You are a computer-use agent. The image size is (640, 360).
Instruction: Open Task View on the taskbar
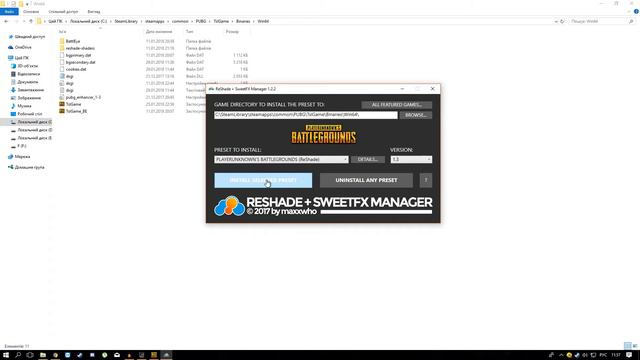(x=30, y=355)
